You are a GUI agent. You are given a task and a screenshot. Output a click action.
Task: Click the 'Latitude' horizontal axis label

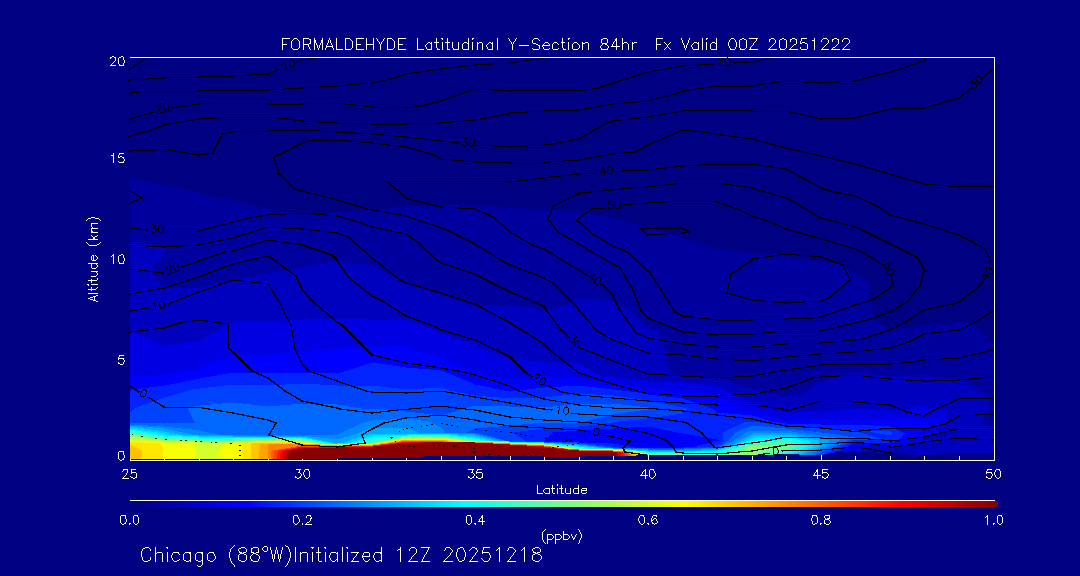[x=562, y=490]
